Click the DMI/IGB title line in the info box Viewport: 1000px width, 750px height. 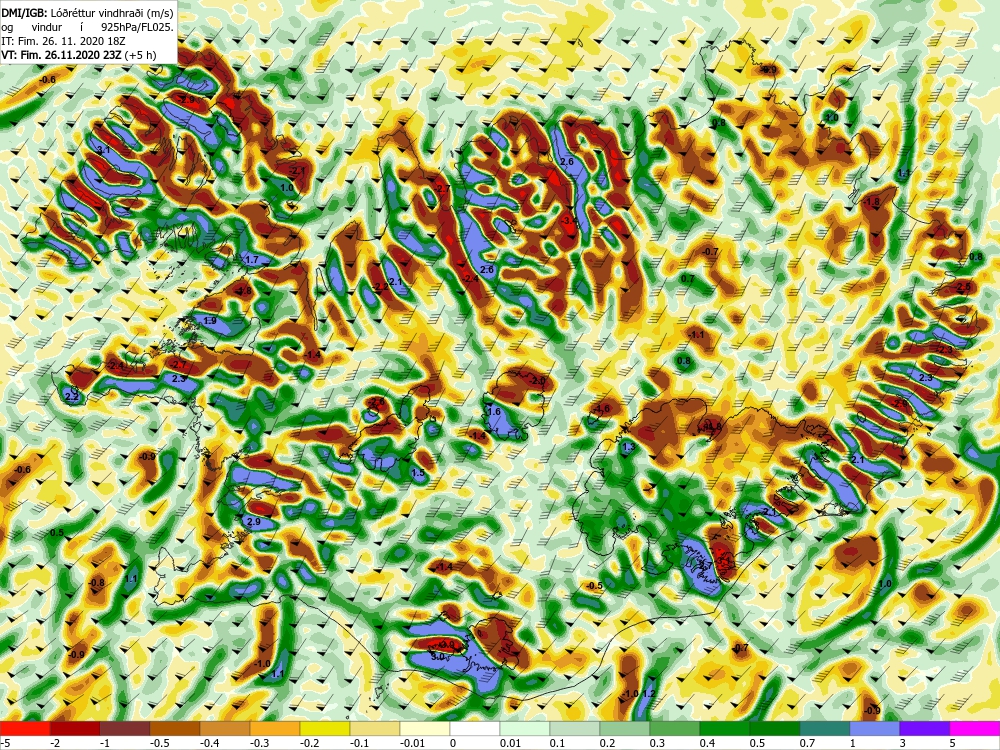[x=87, y=11]
